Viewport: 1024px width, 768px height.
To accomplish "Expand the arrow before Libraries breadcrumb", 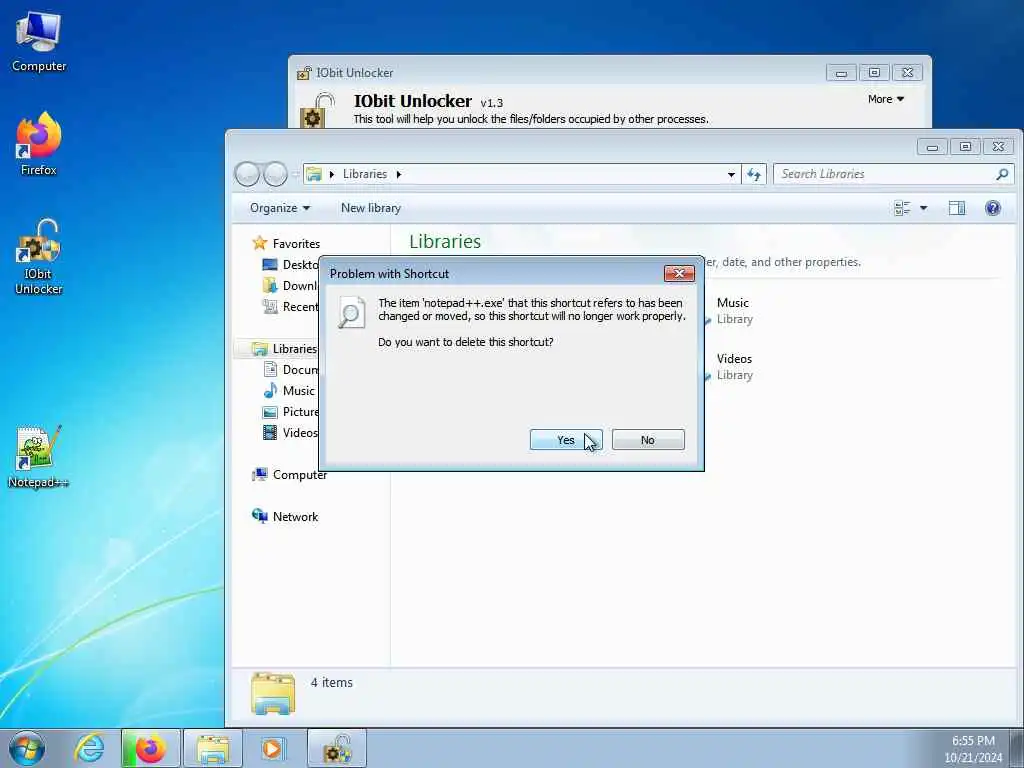I will 332,174.
